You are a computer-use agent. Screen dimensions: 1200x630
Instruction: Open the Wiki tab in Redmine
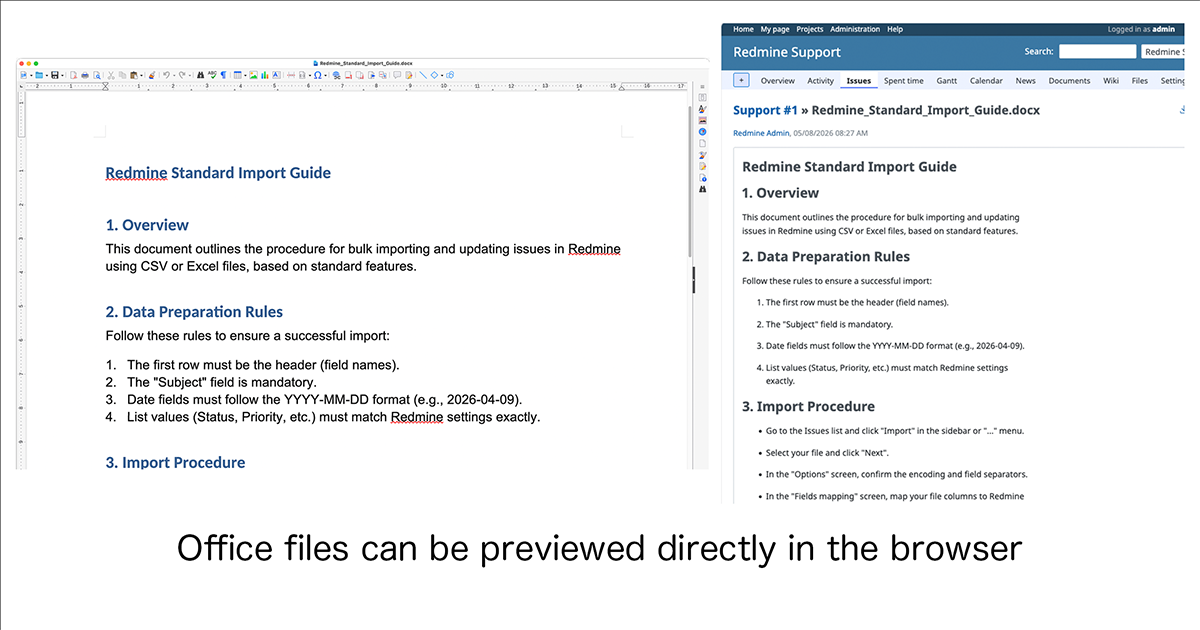tap(1110, 81)
